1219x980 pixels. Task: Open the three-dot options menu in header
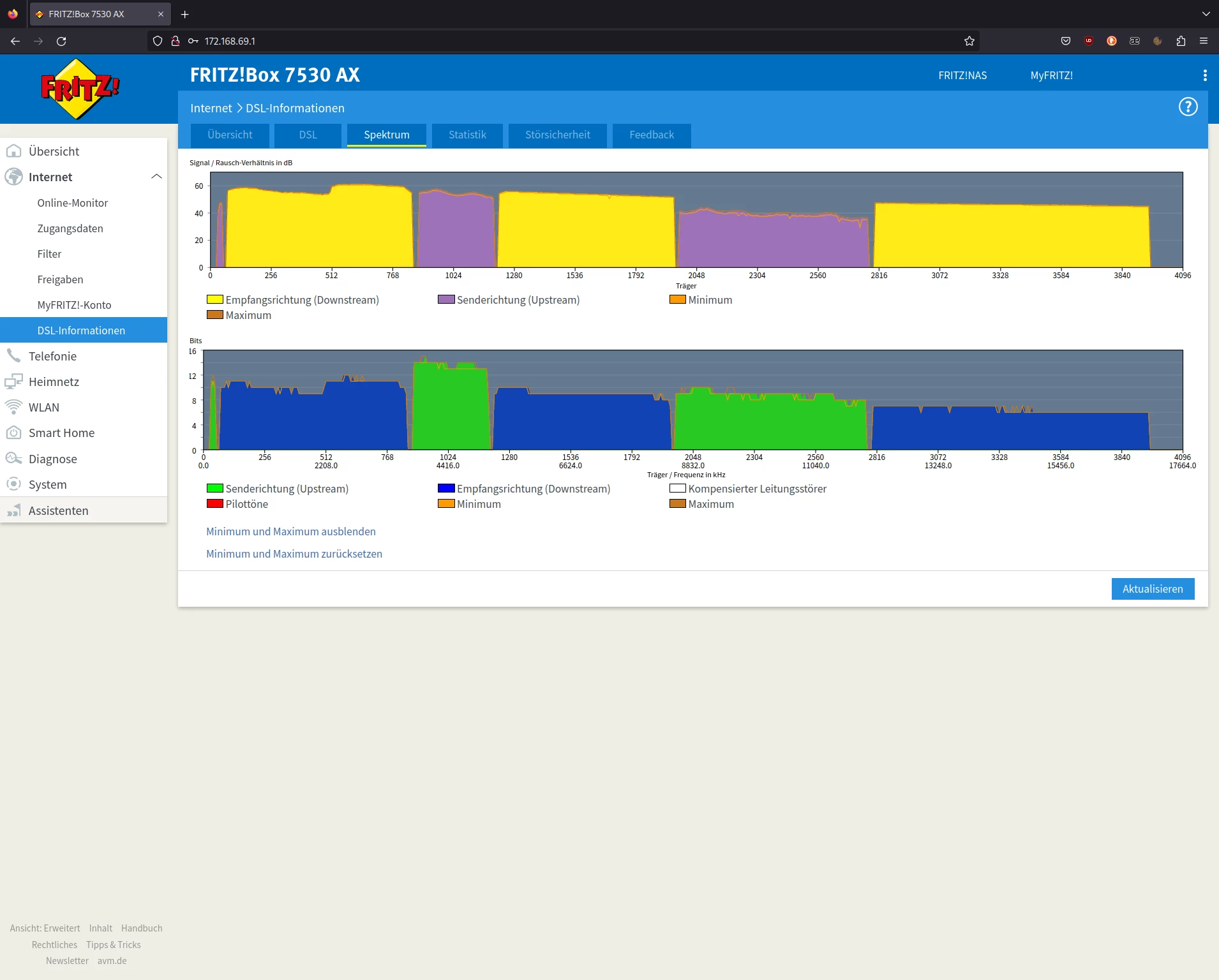(1205, 75)
